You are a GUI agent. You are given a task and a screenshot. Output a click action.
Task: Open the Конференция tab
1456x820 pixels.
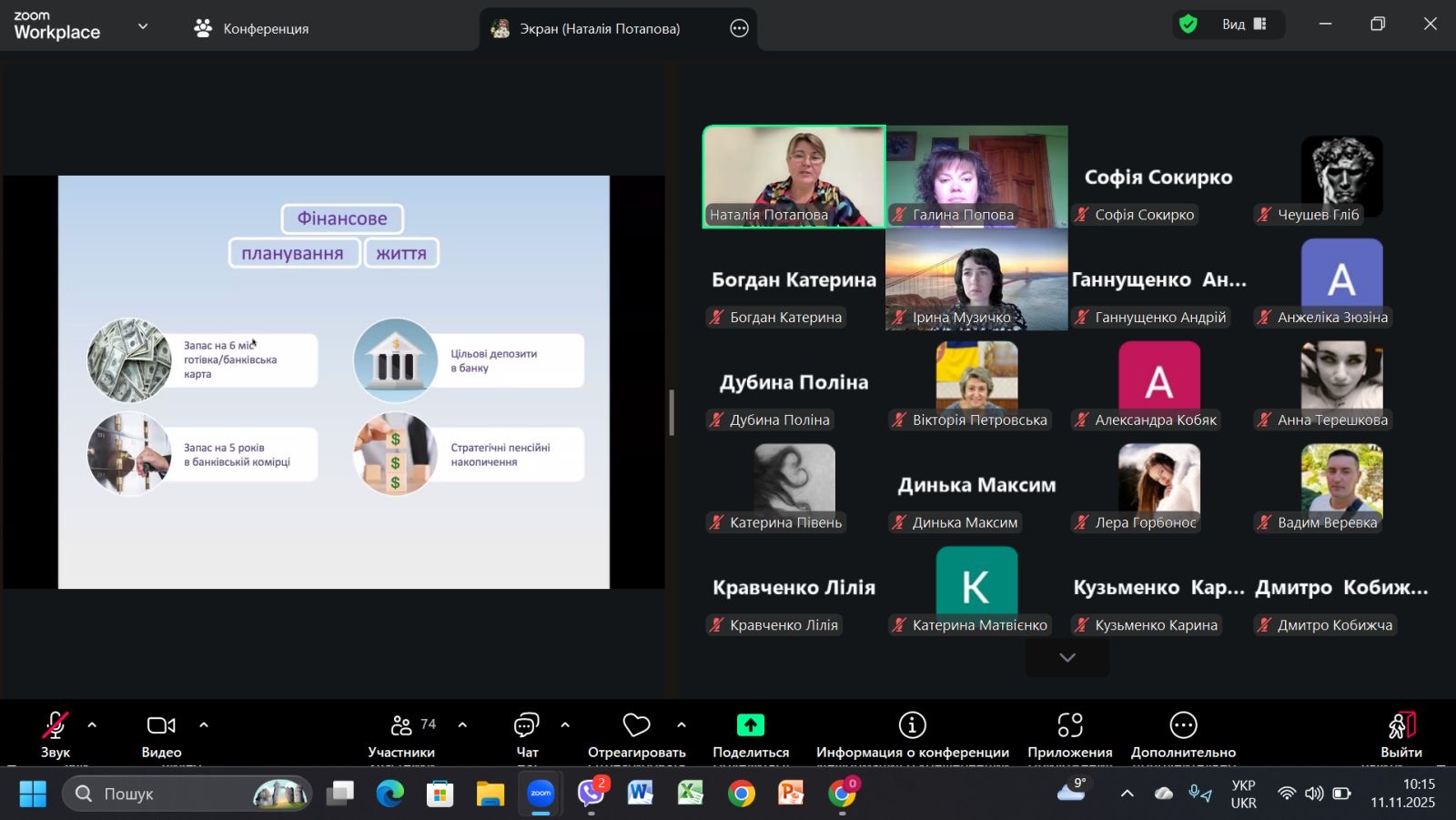coord(251,28)
